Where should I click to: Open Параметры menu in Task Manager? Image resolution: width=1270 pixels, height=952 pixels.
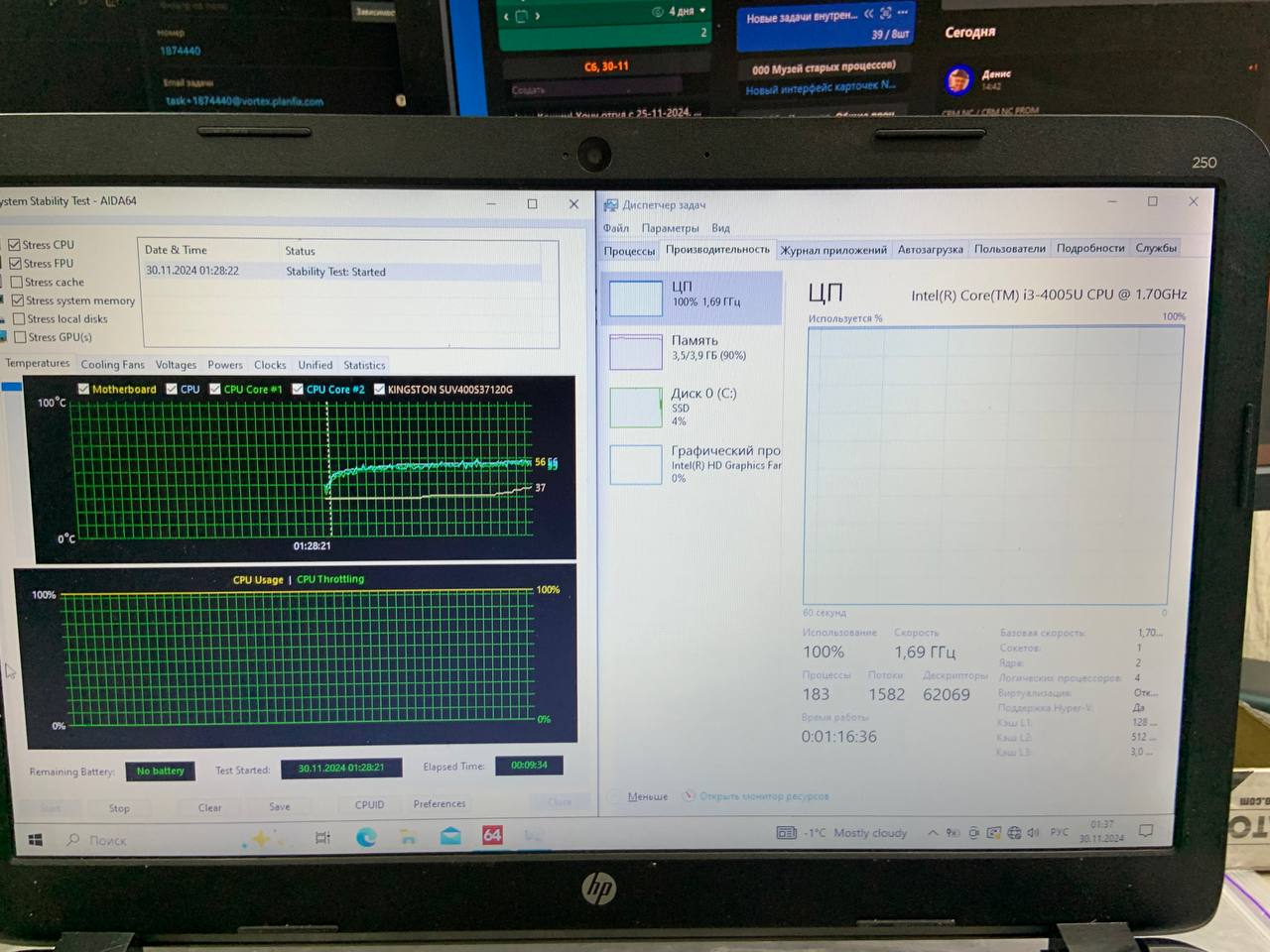coord(670,228)
